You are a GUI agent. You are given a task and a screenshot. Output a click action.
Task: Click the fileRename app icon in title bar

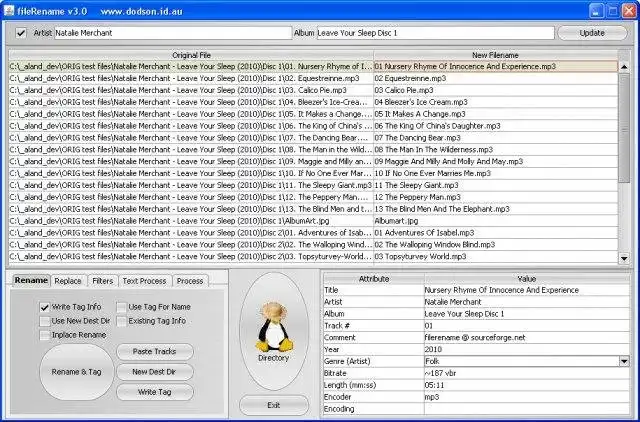9,11
